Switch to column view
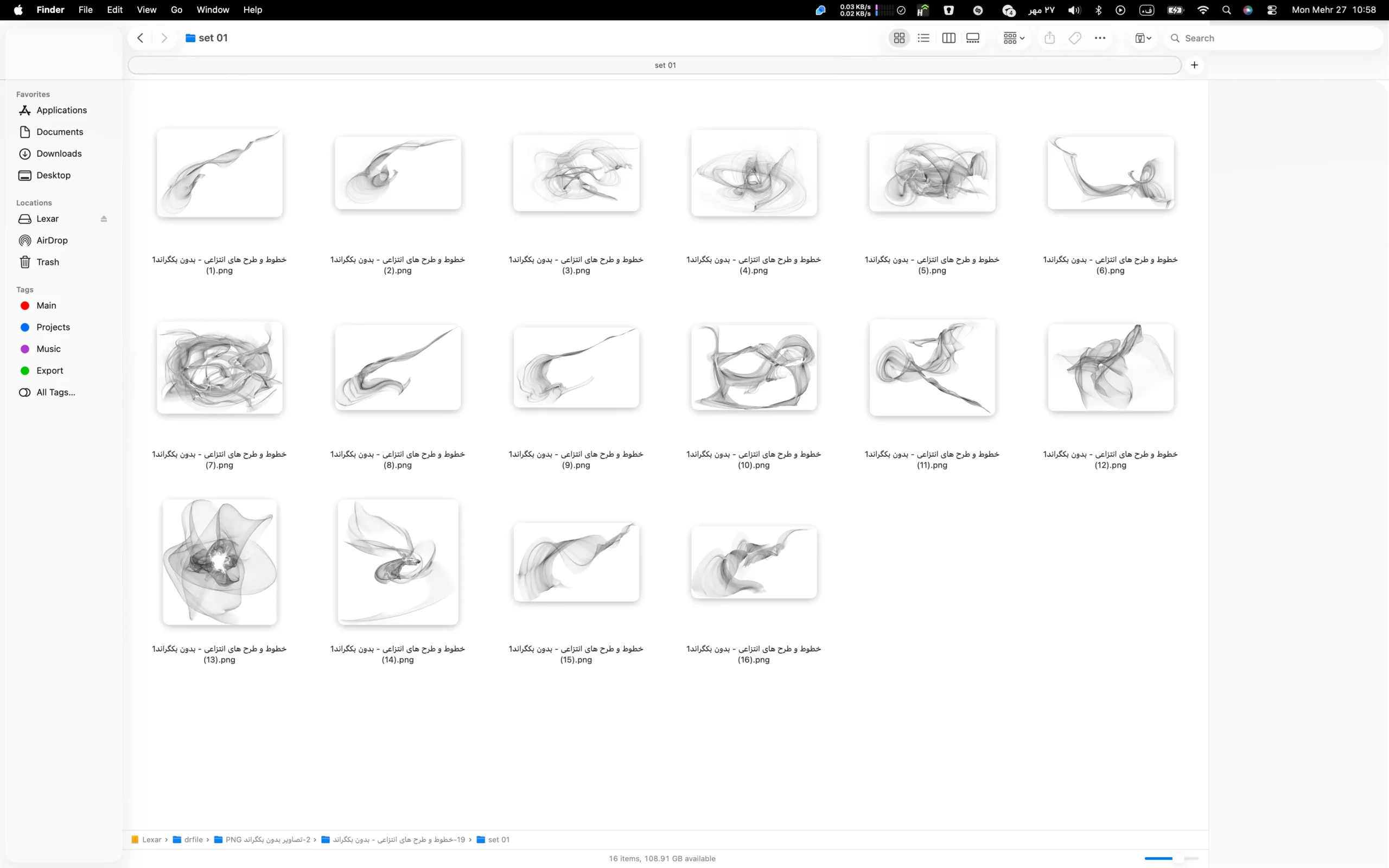 tap(948, 38)
